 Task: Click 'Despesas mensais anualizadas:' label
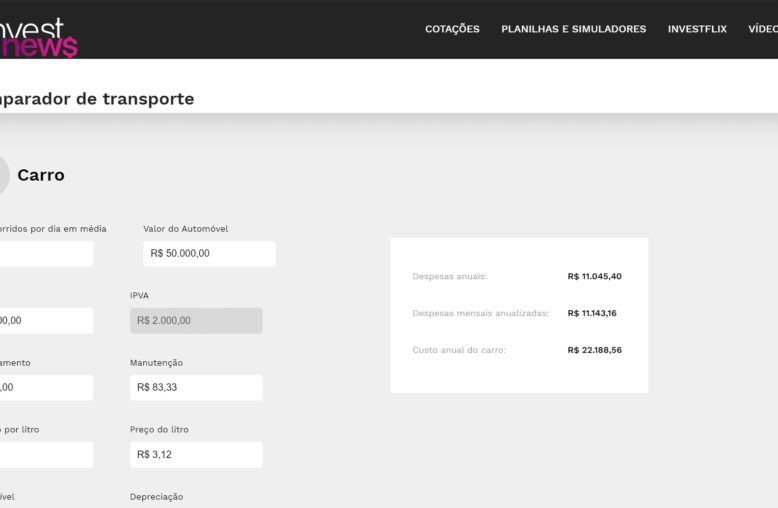point(480,313)
